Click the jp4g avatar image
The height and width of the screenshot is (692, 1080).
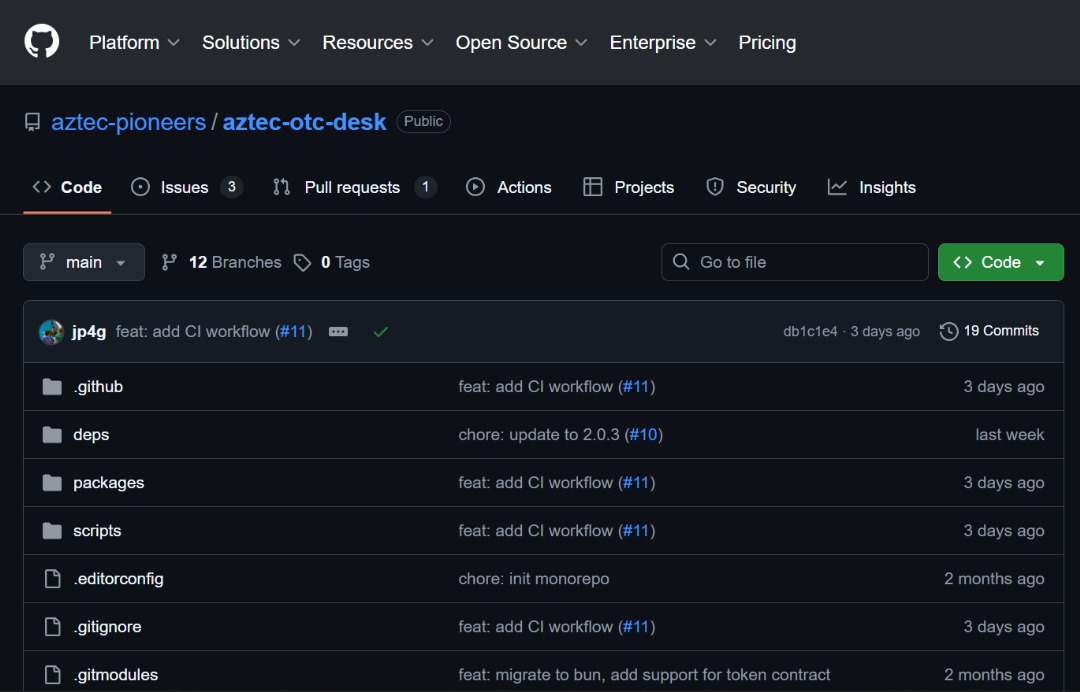52,332
